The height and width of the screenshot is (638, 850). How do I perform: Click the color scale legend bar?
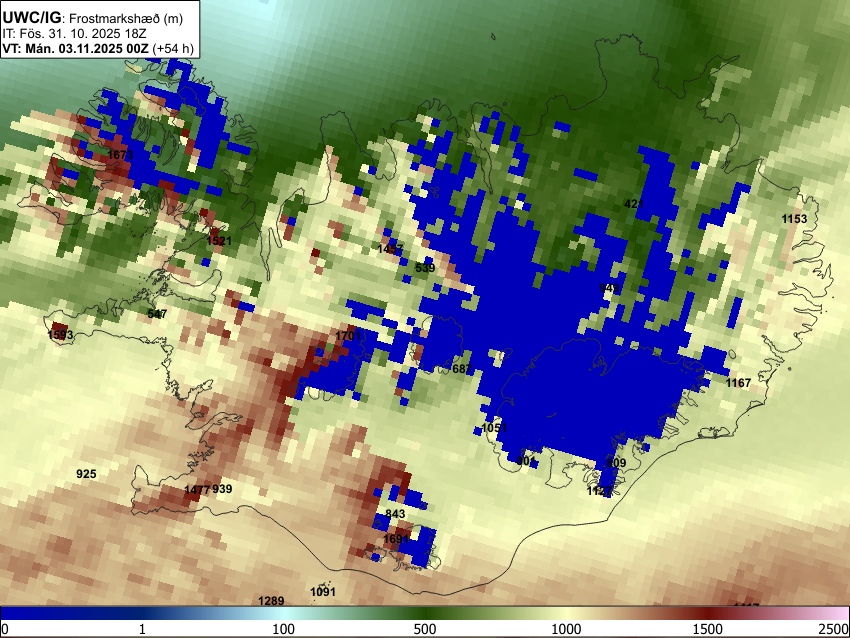point(425,613)
